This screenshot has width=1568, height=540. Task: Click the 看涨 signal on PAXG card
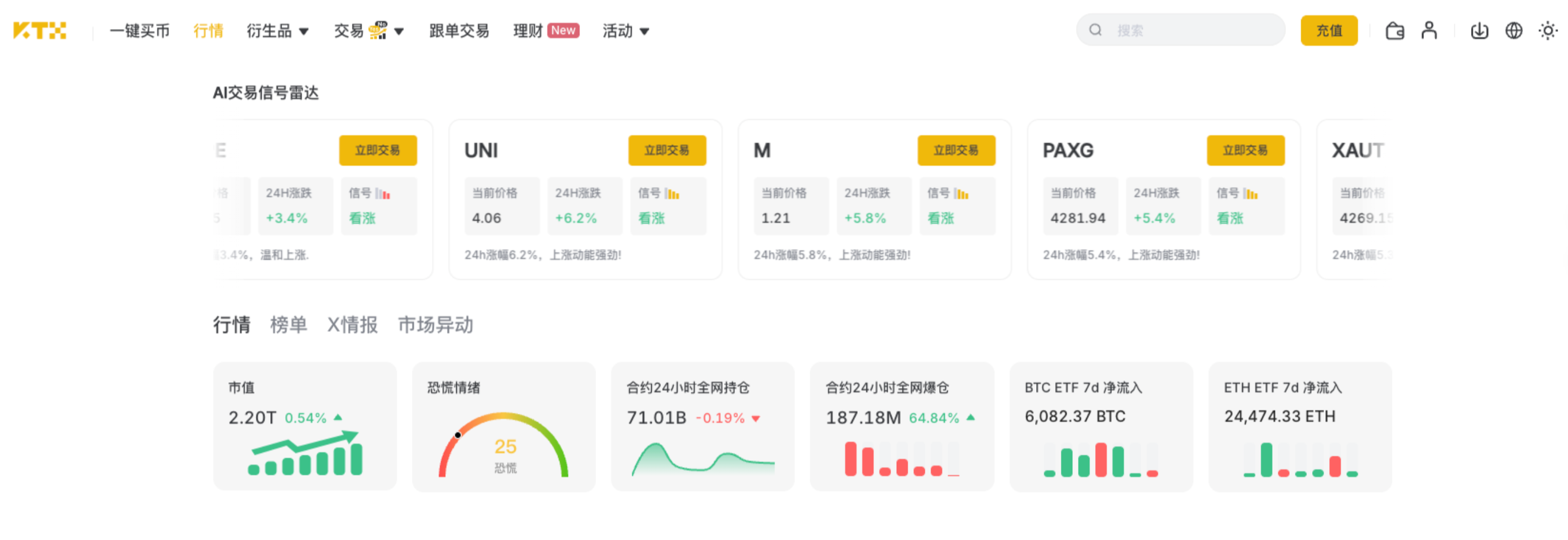click(x=1230, y=218)
